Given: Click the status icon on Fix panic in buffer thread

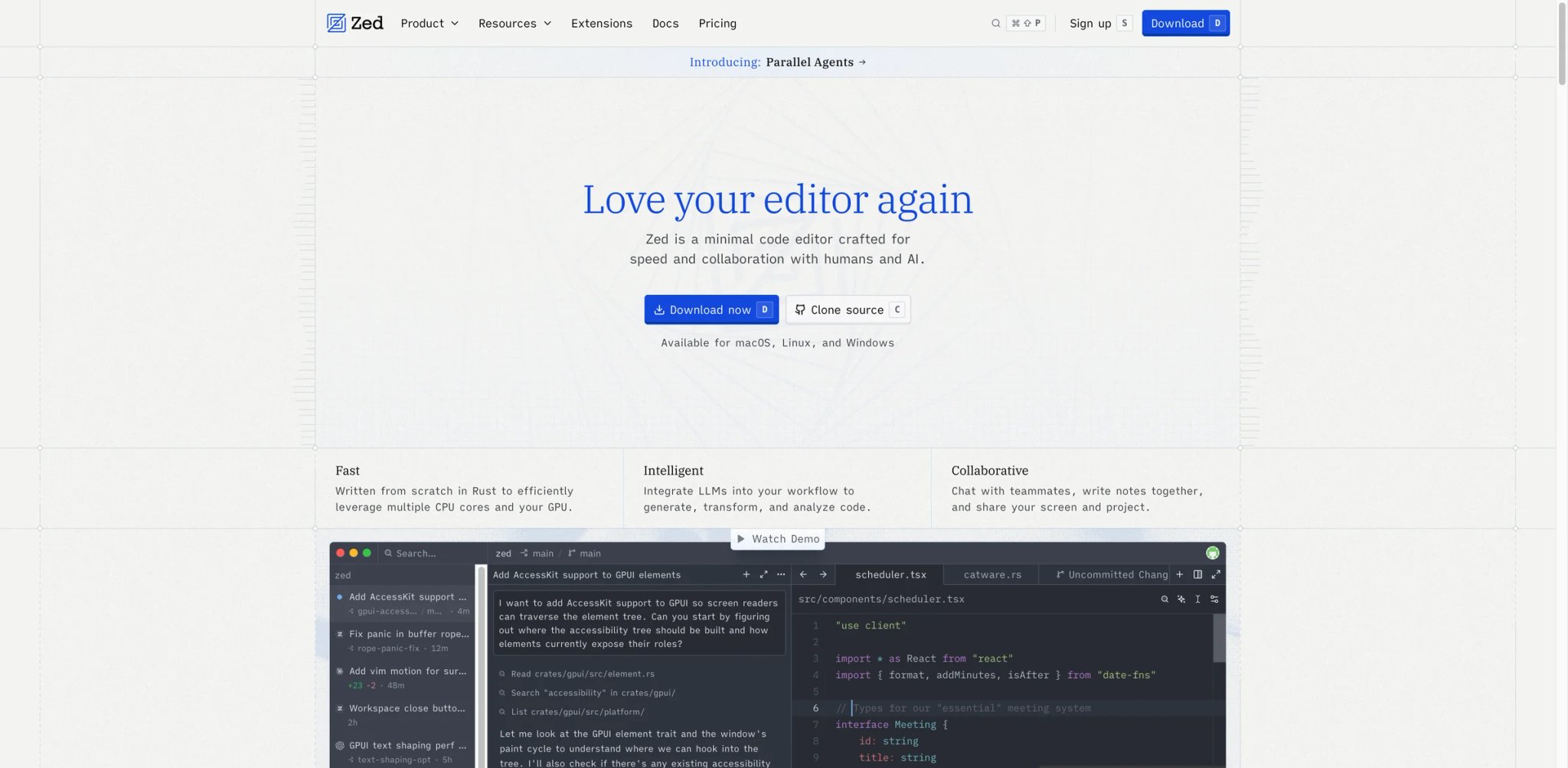Looking at the screenshot, I should pyautogui.click(x=340, y=634).
